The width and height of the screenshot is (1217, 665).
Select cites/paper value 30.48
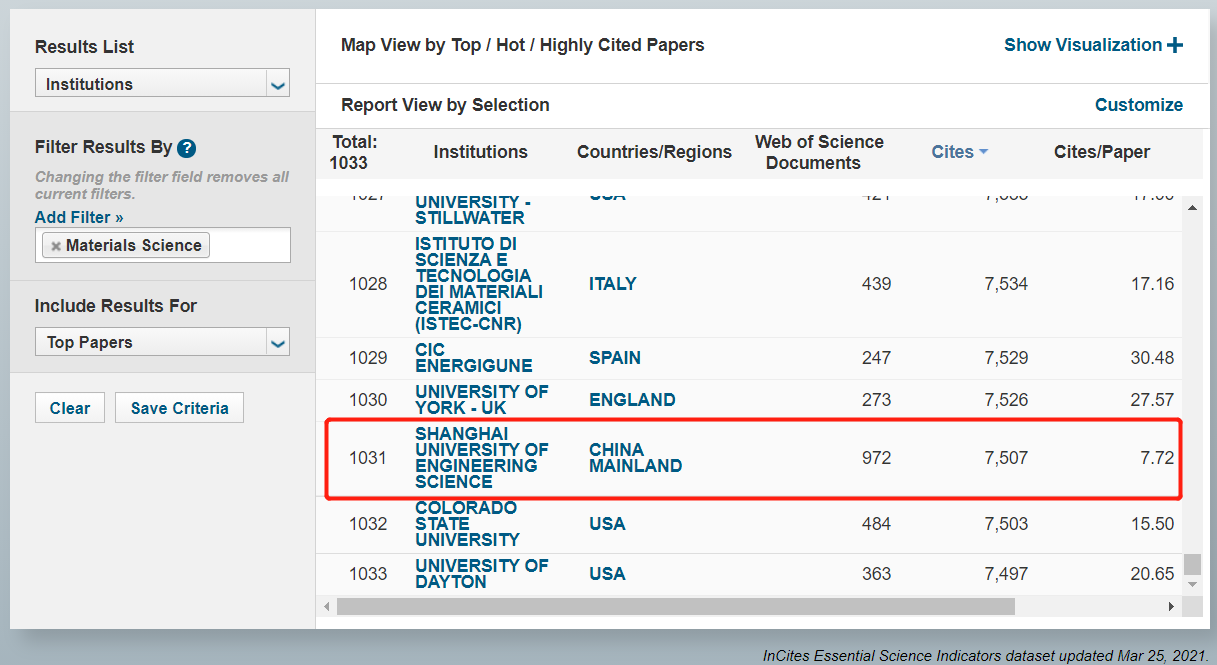pos(1152,358)
